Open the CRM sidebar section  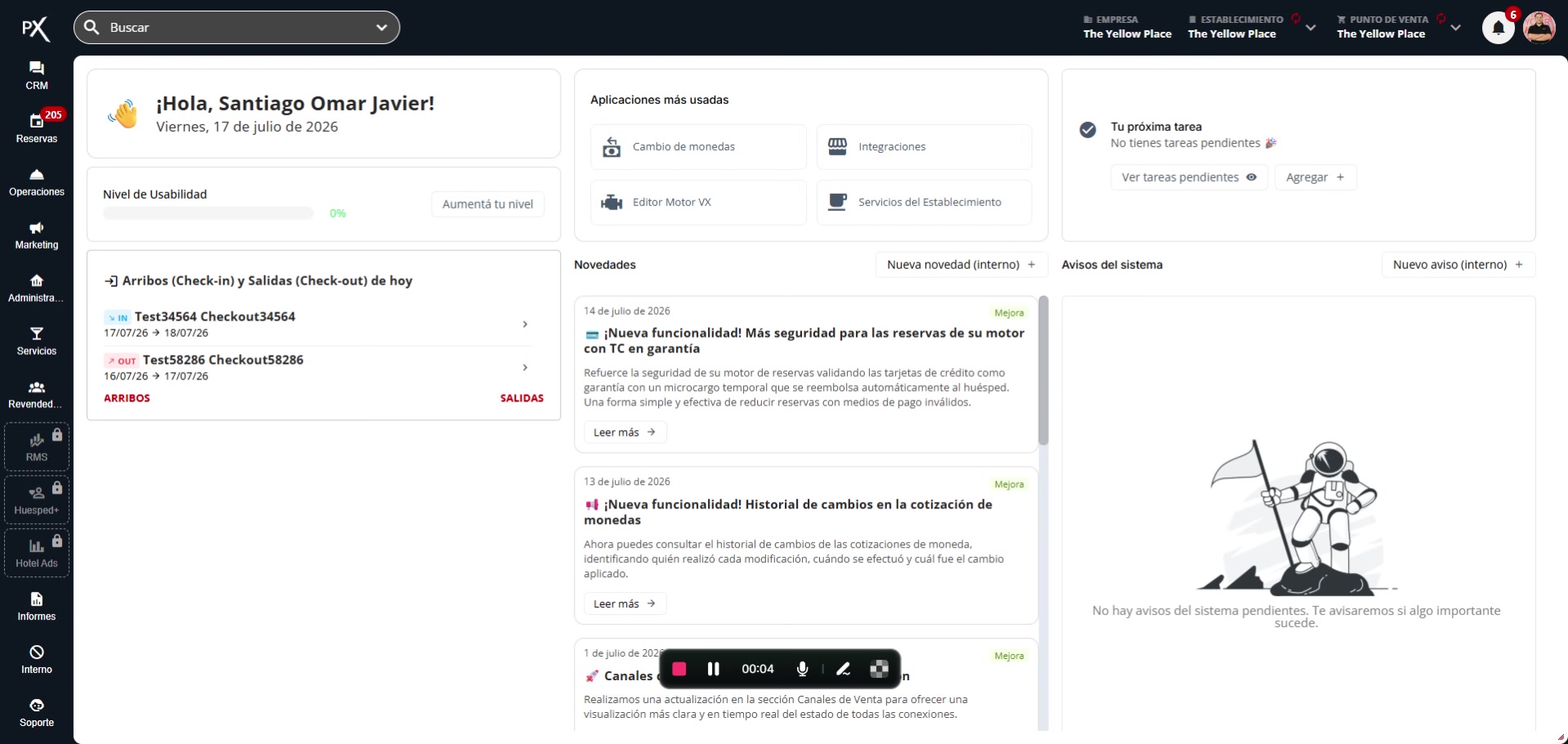click(37, 75)
